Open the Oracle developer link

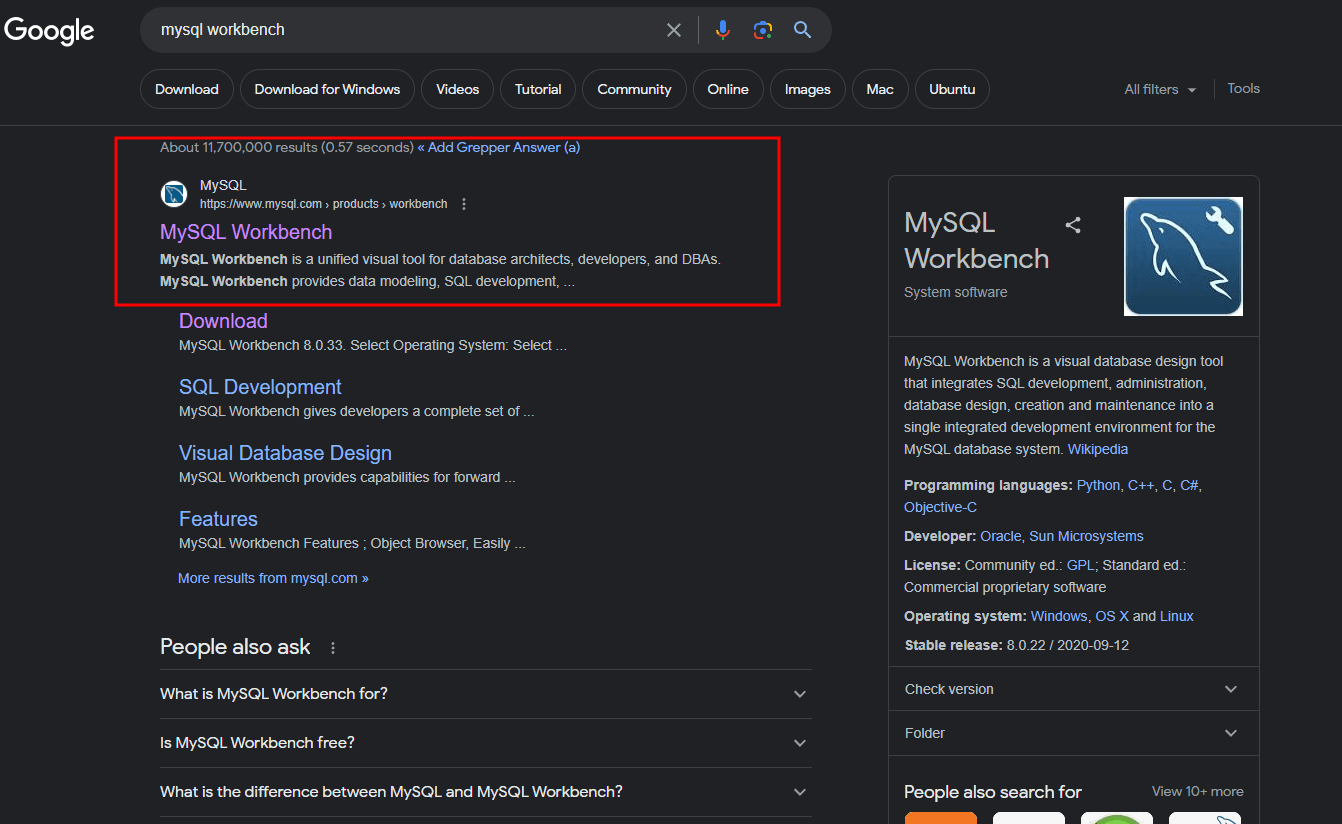point(1001,536)
